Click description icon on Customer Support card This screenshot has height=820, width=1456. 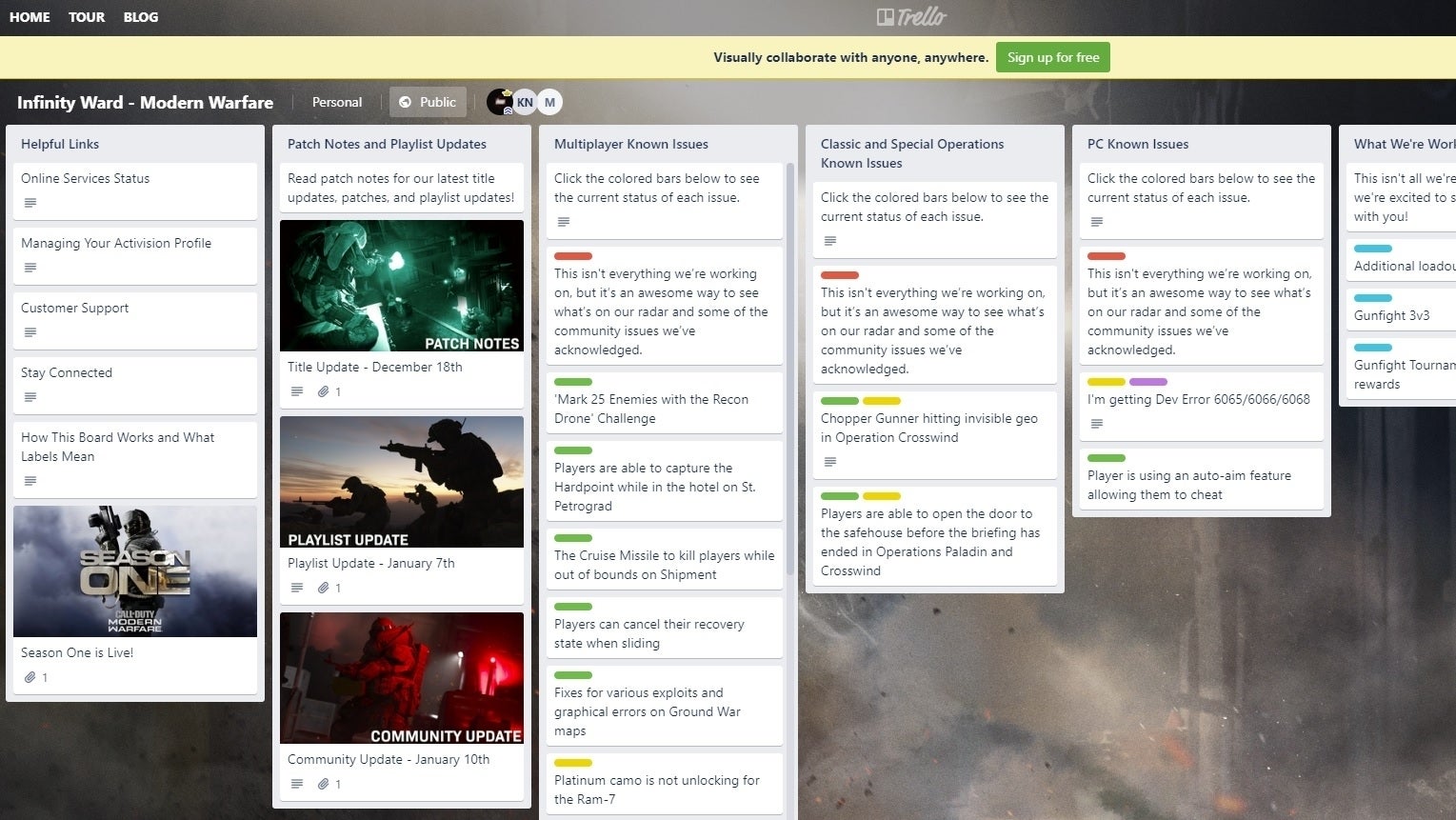click(x=30, y=332)
